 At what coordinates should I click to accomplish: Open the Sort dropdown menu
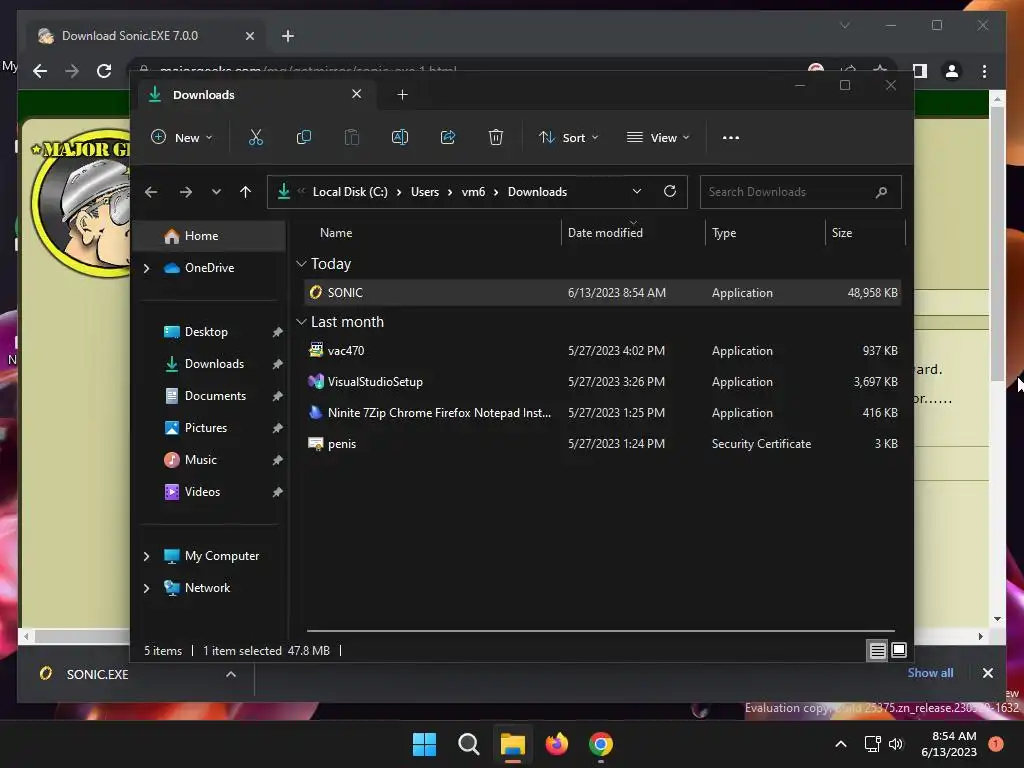point(569,137)
